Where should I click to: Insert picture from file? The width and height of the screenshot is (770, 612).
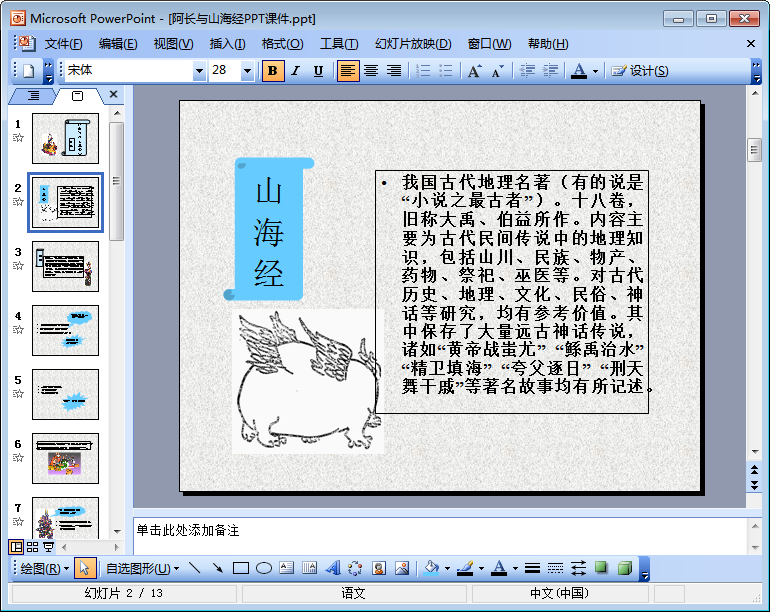pos(402,568)
